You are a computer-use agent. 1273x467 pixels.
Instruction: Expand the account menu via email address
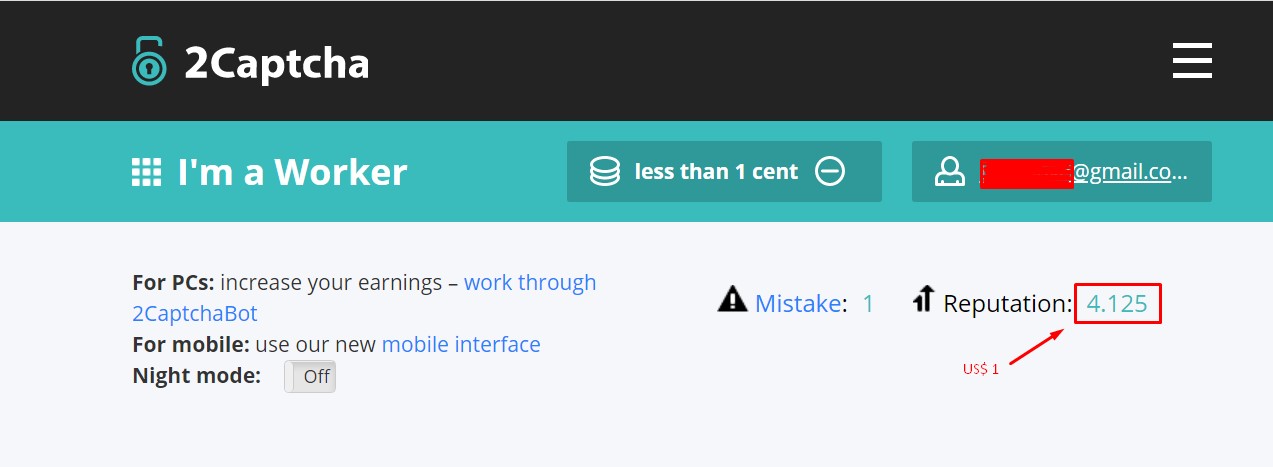(x=1085, y=172)
